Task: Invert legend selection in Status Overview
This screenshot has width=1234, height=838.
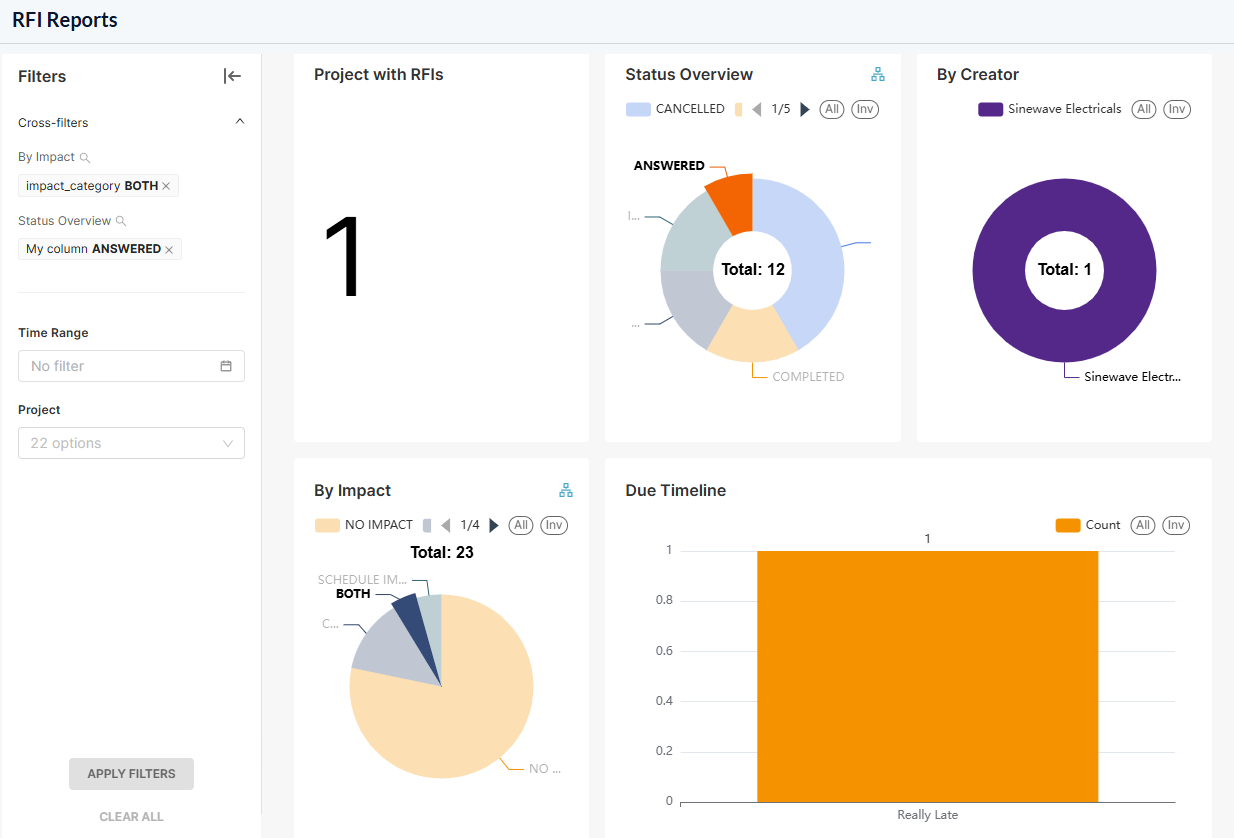Action: click(865, 109)
